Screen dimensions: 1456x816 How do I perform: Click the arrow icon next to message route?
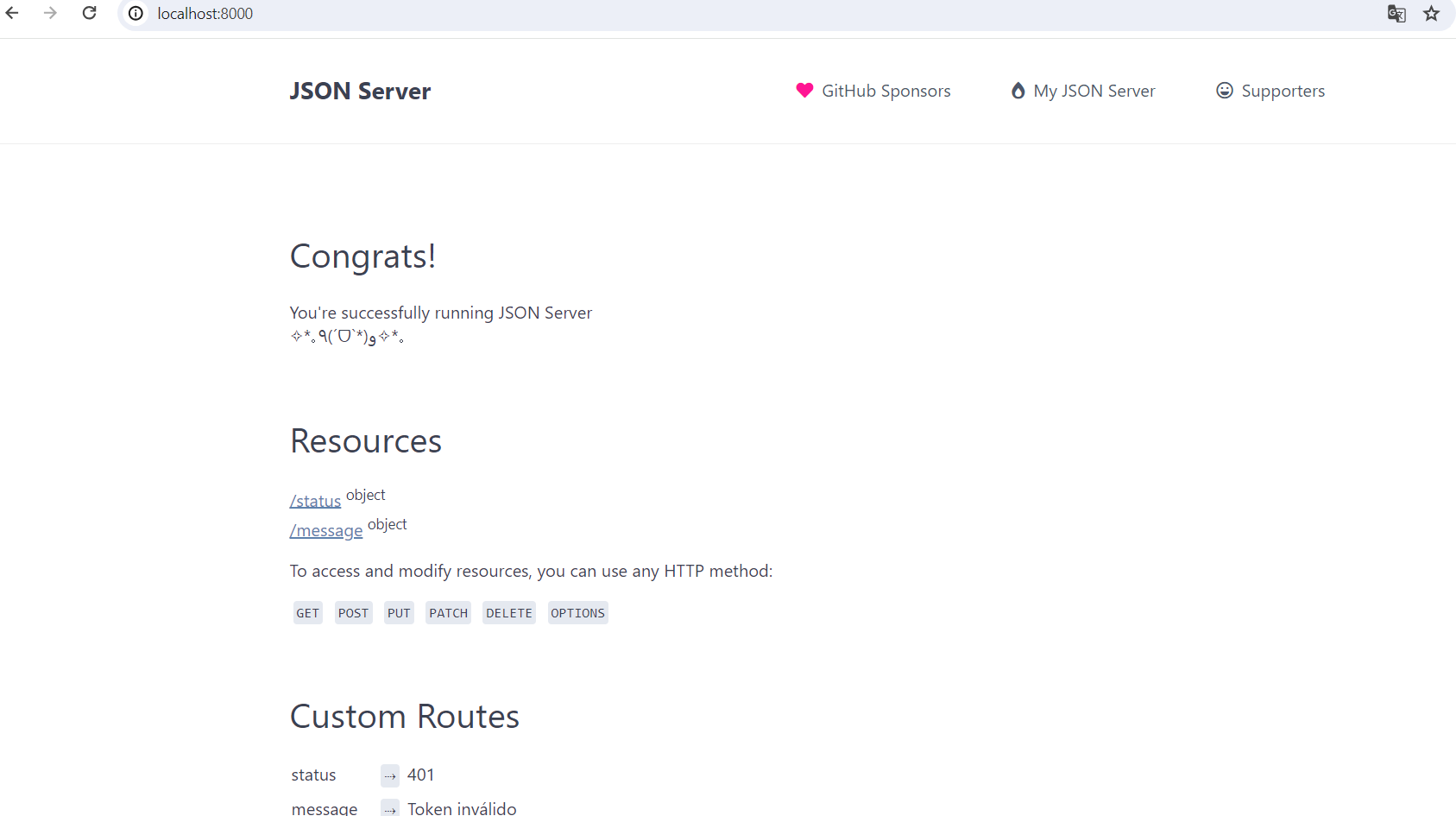[x=390, y=809]
